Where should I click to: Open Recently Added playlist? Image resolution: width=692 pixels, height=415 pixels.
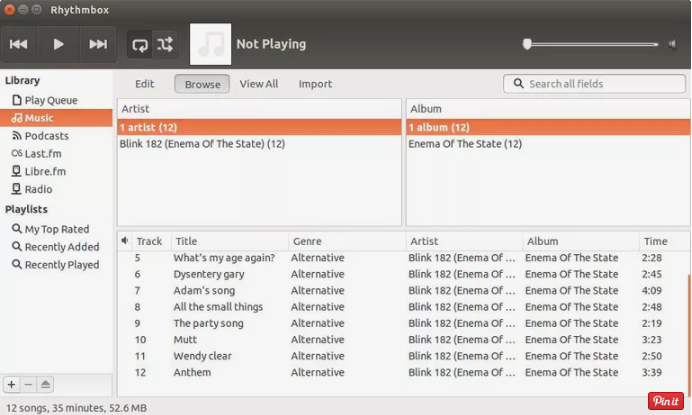pyautogui.click(x=55, y=247)
